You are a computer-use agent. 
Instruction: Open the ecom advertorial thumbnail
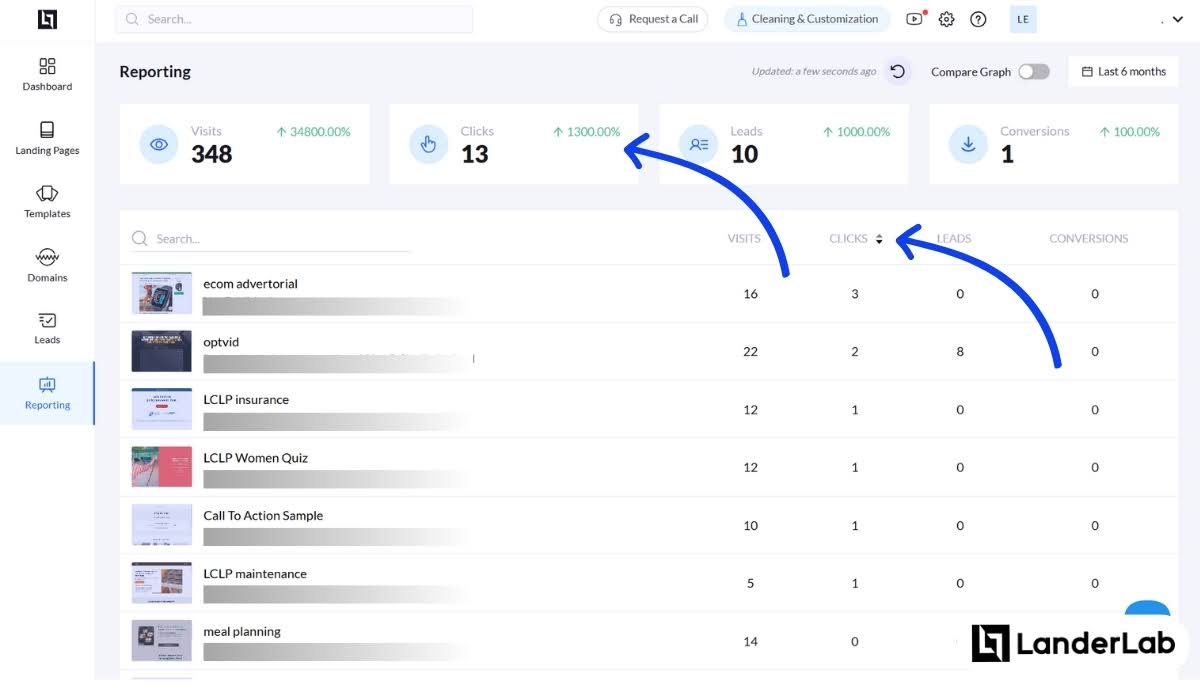(x=162, y=293)
